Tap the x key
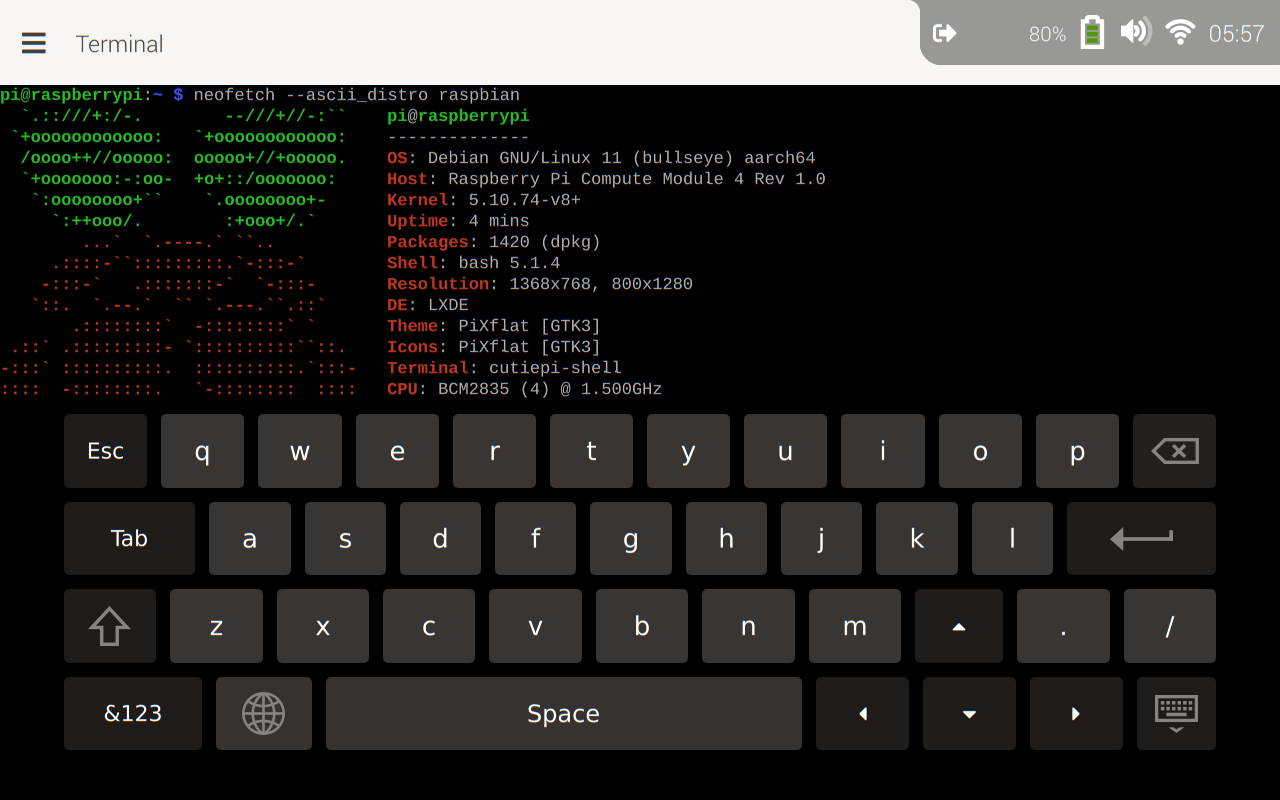 click(x=323, y=626)
